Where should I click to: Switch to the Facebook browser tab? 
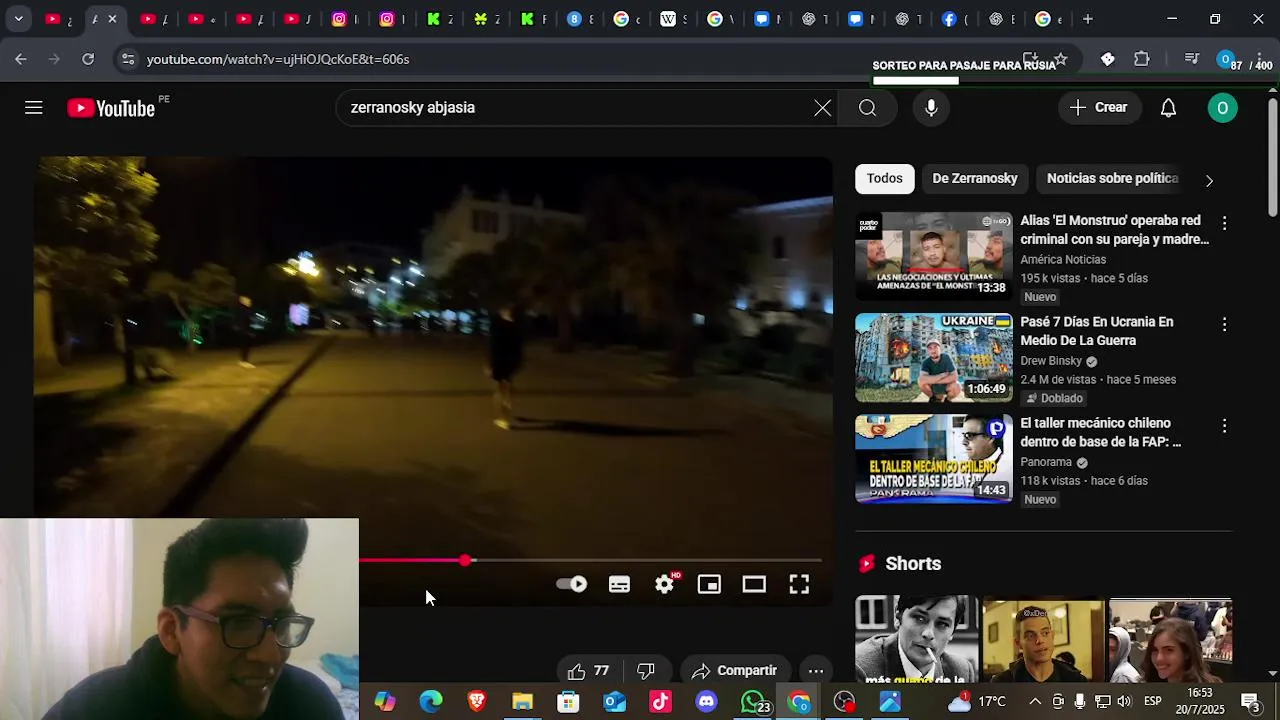949,19
